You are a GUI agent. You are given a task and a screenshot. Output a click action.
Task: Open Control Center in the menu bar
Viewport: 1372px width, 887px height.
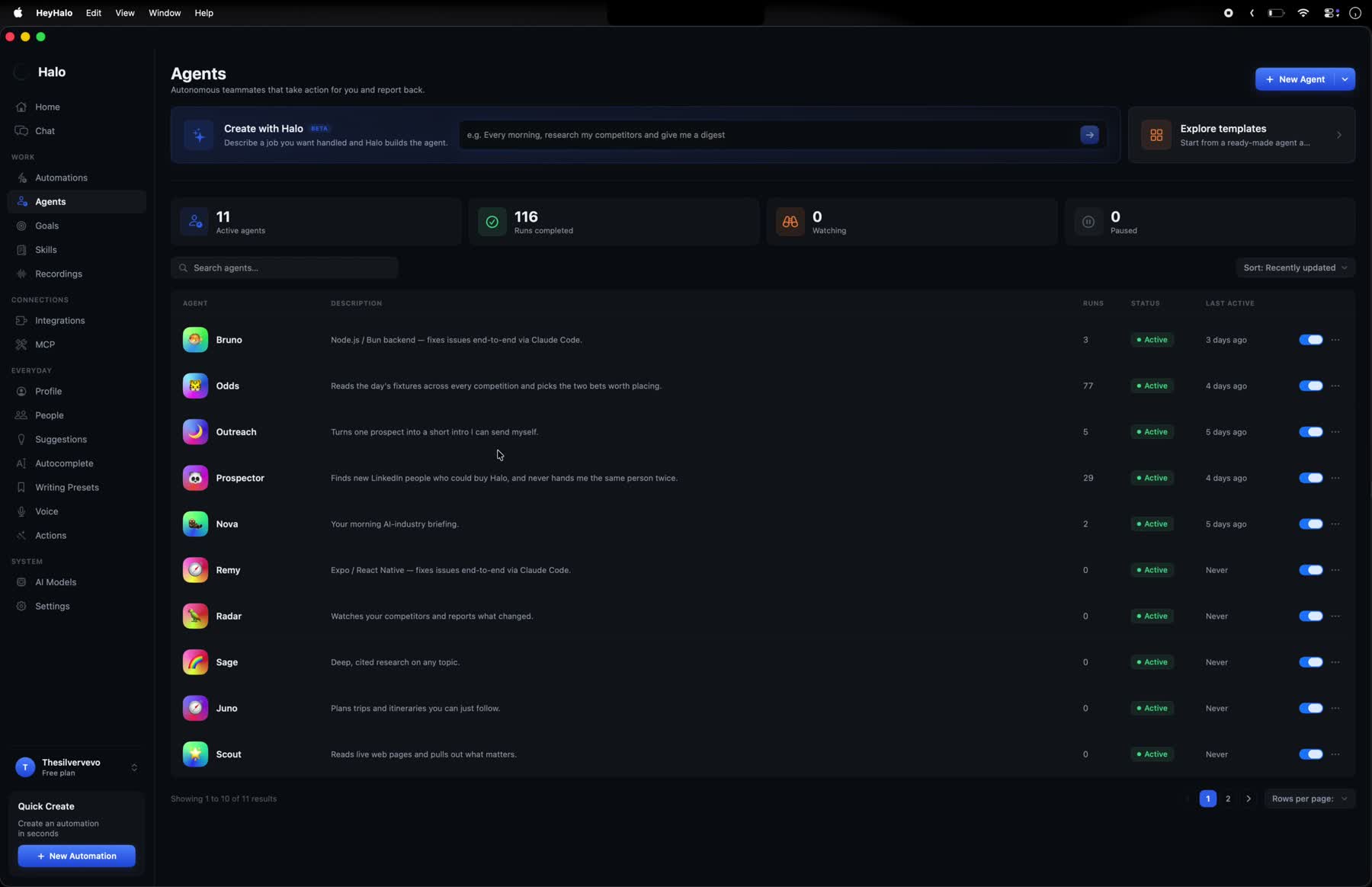[1331, 13]
